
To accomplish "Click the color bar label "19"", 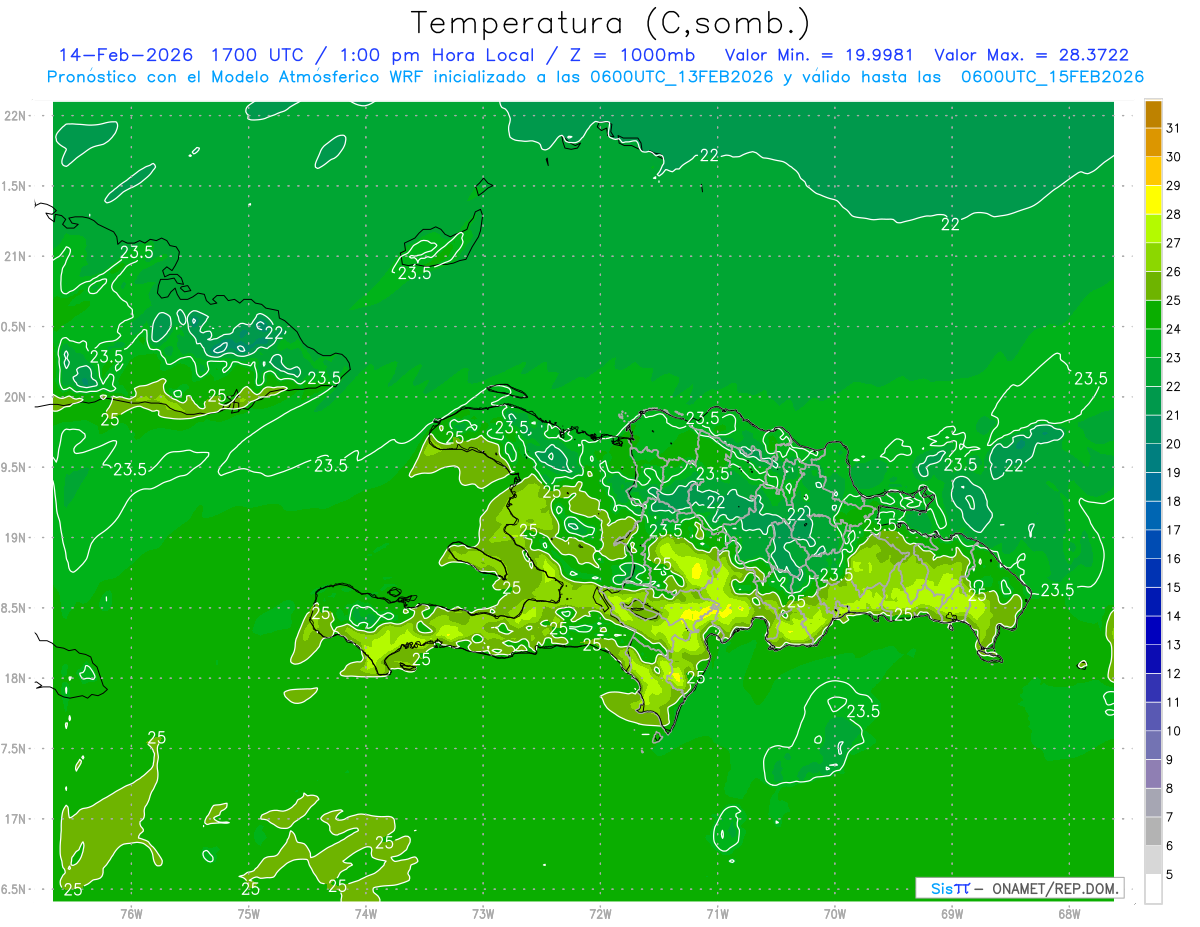I will (1174, 473).
